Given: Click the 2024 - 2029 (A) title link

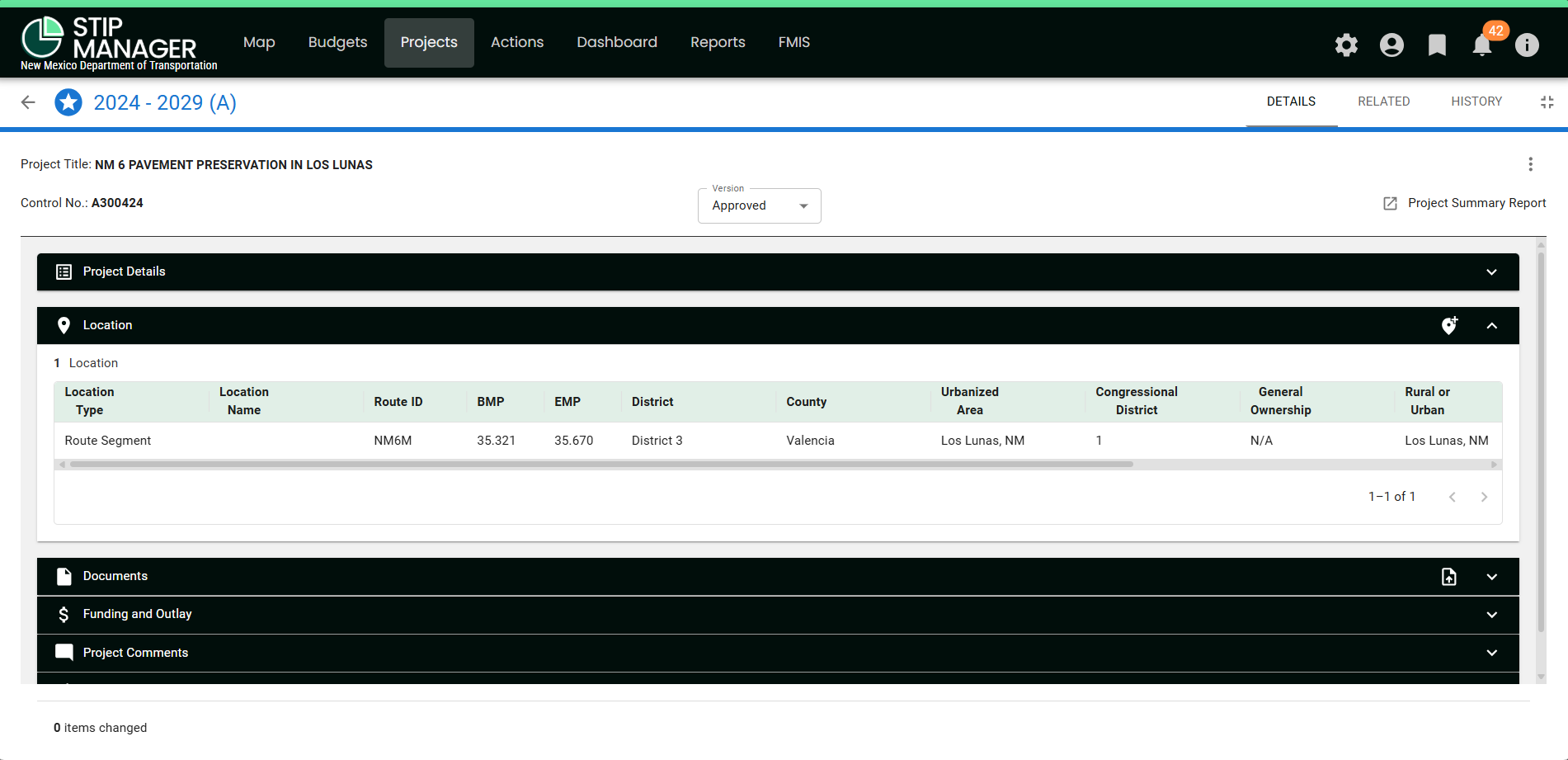Looking at the screenshot, I should pyautogui.click(x=165, y=102).
